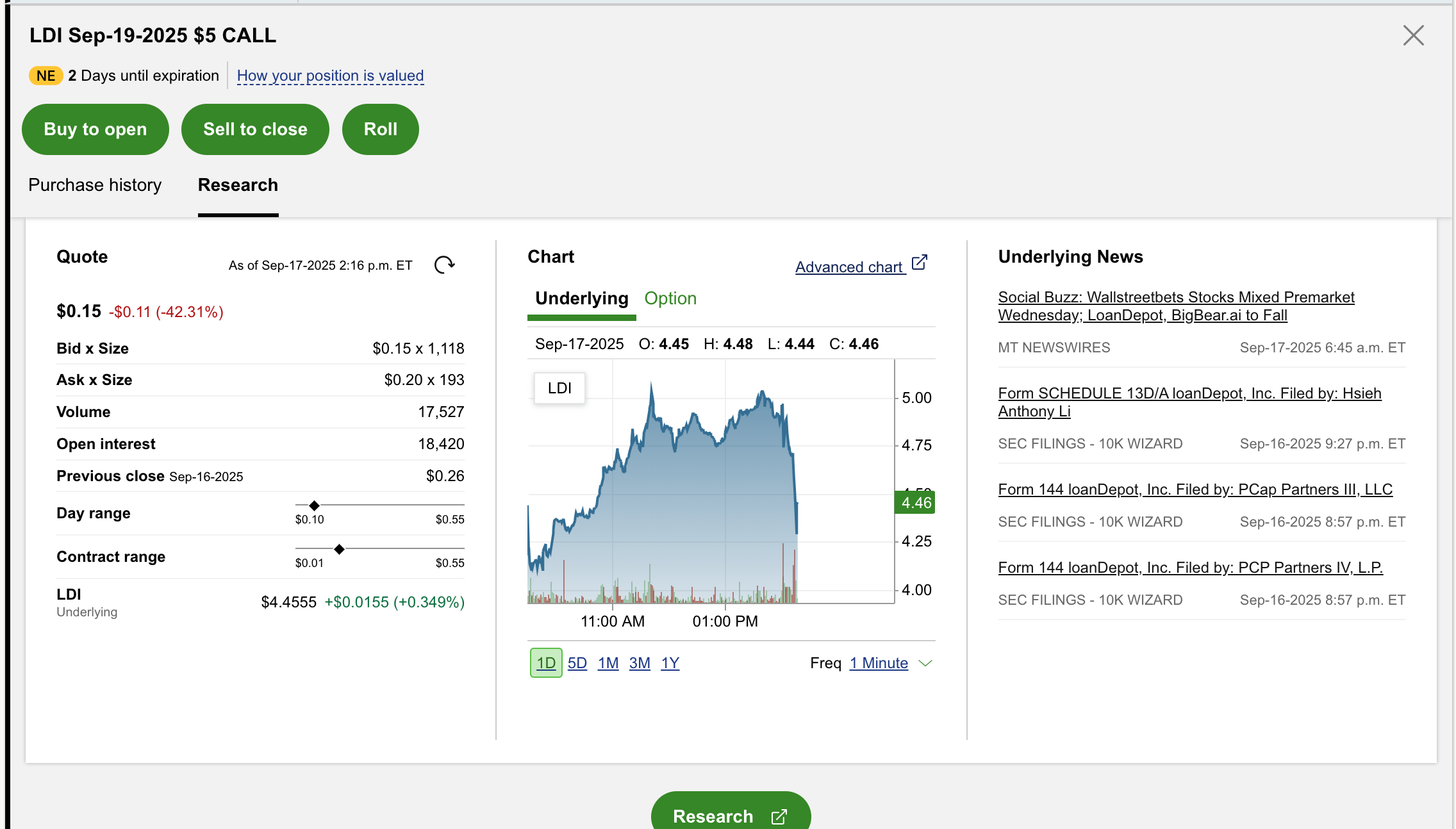Viewport: 1456px width, 829px height.
Task: Open How your position is valued link
Action: 330,76
